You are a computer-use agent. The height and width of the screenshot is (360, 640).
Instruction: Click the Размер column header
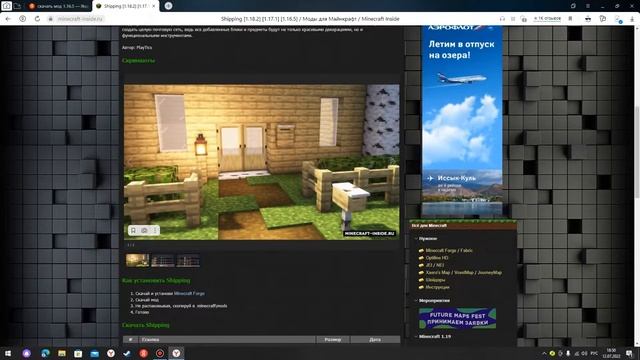click(x=333, y=340)
